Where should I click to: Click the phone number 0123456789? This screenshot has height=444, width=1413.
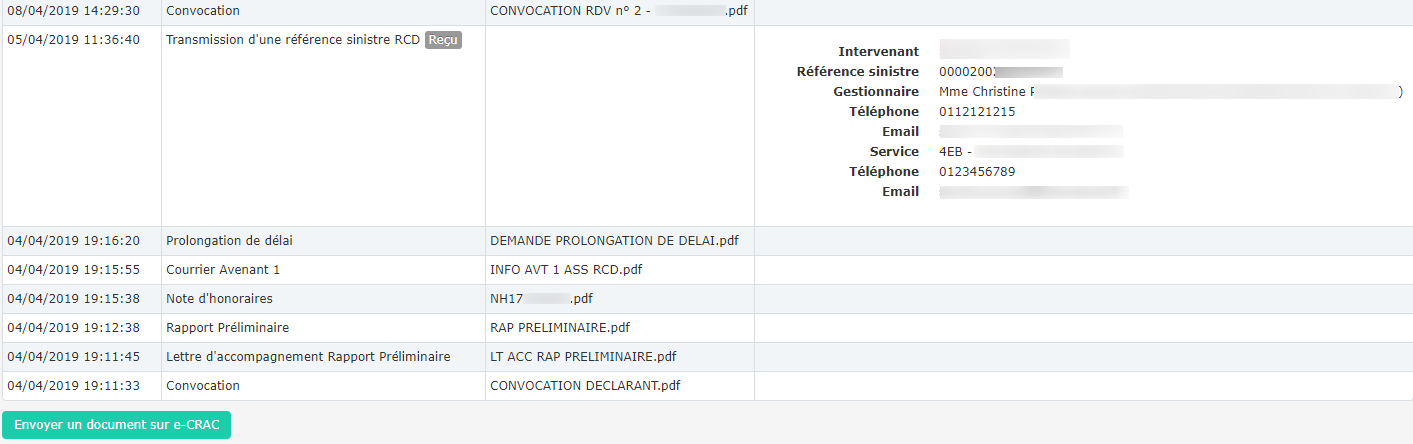(977, 172)
